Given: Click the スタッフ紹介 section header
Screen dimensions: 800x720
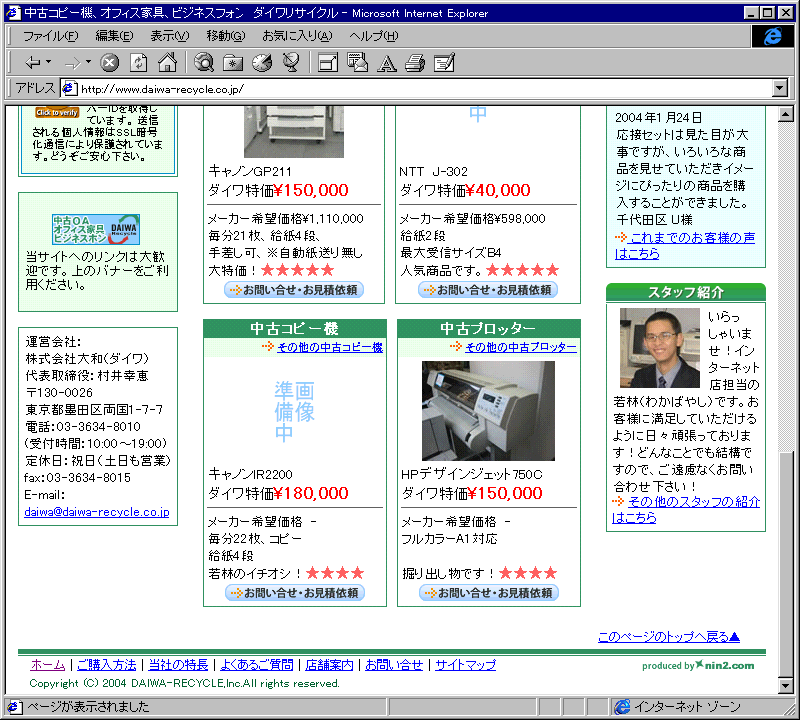Looking at the screenshot, I should pos(686,292).
